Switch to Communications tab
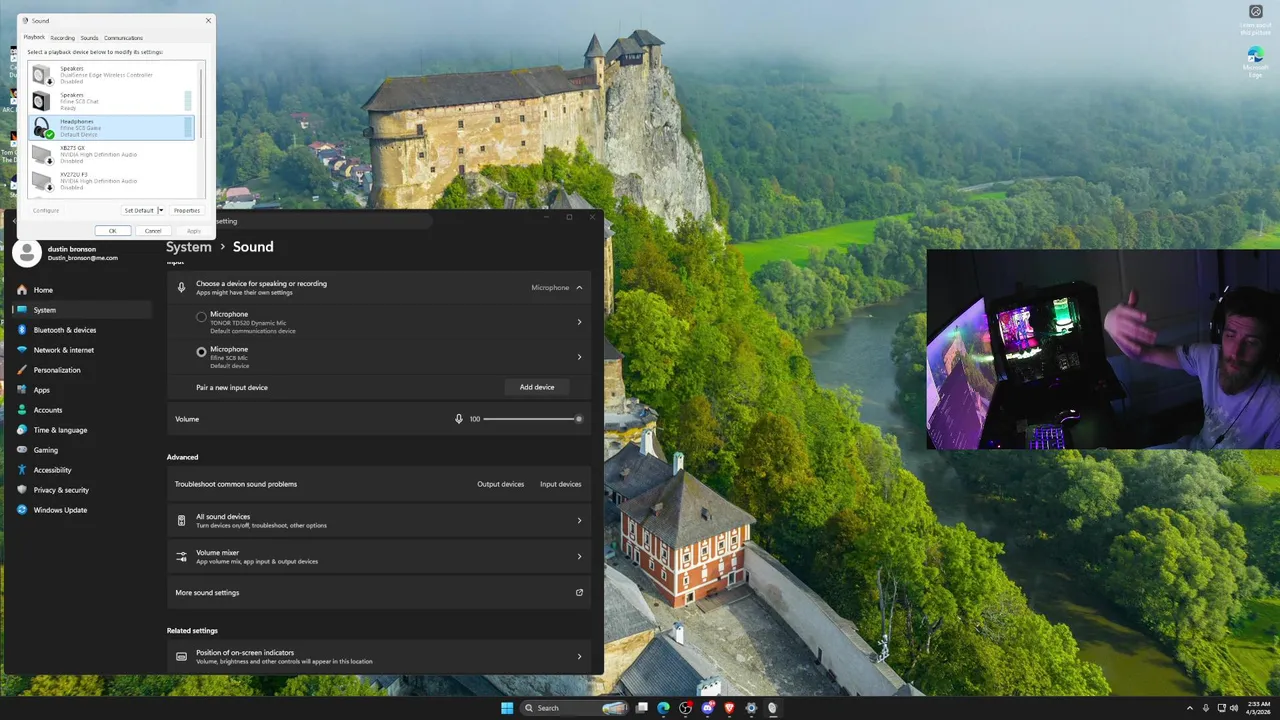 coord(123,38)
